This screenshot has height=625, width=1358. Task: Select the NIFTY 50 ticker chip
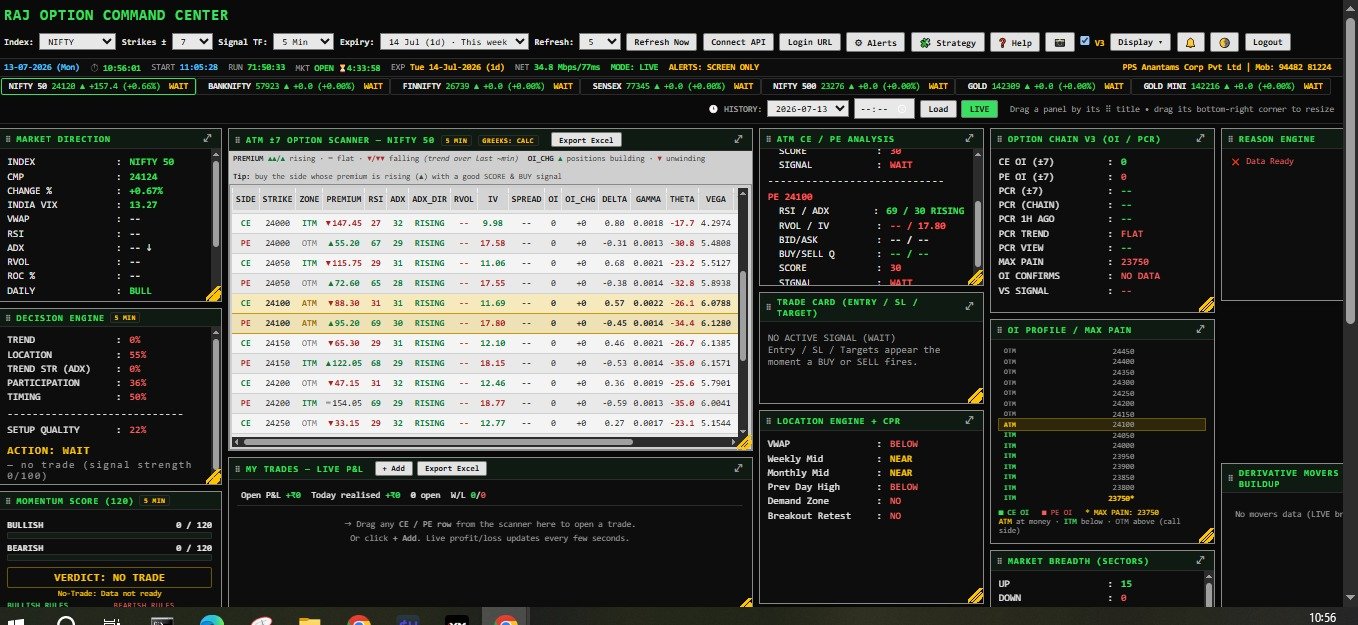(97, 86)
